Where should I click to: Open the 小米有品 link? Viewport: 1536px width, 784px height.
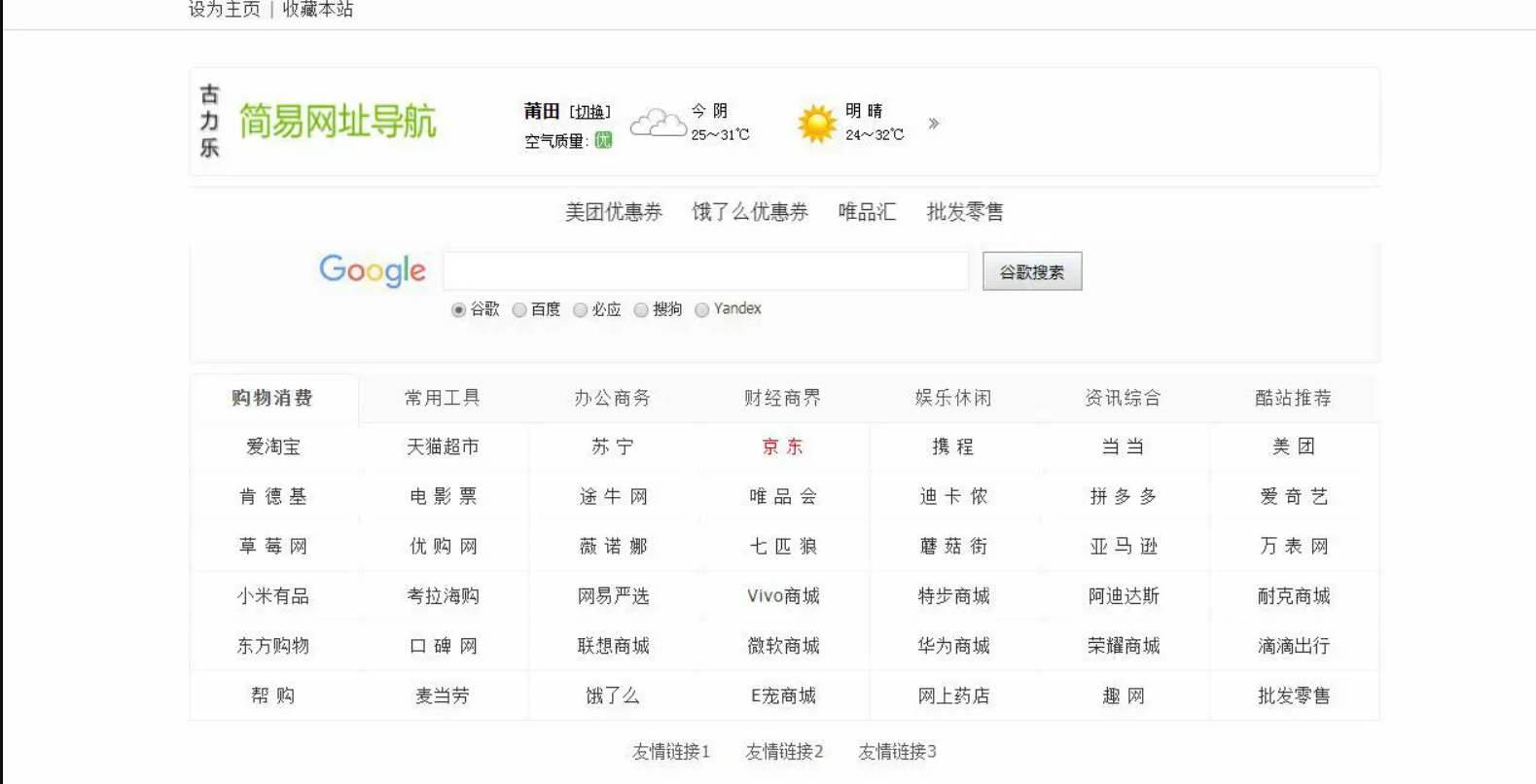pyautogui.click(x=273, y=595)
